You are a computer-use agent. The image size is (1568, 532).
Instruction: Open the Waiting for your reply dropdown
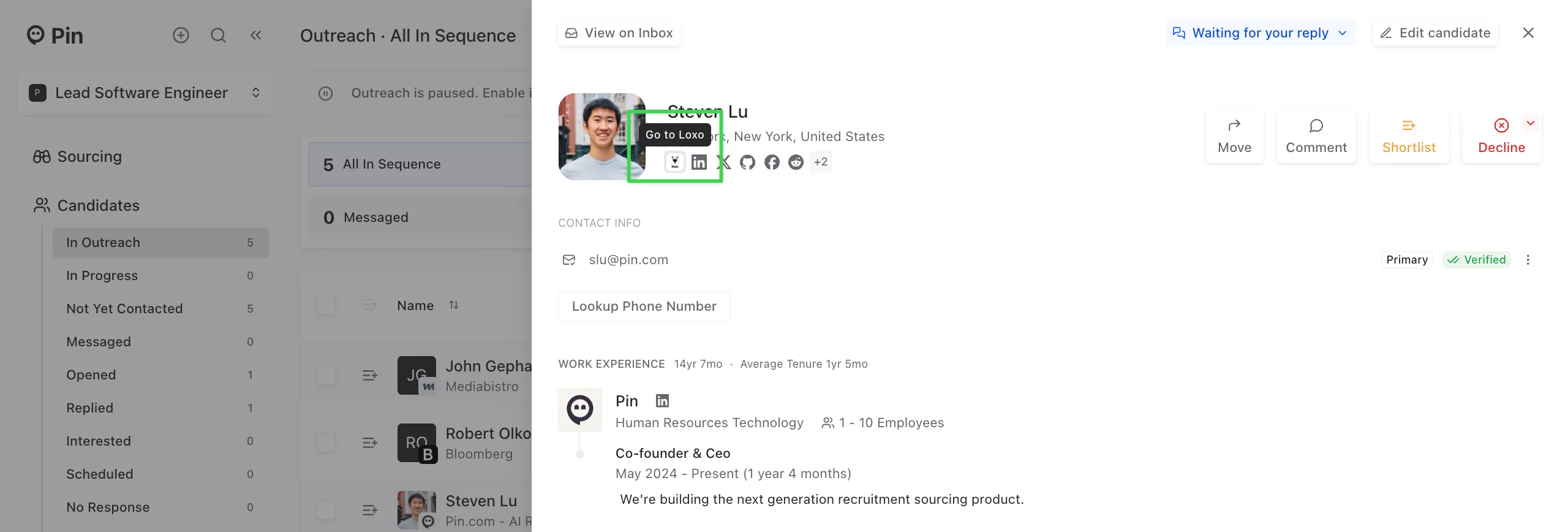pyautogui.click(x=1260, y=33)
